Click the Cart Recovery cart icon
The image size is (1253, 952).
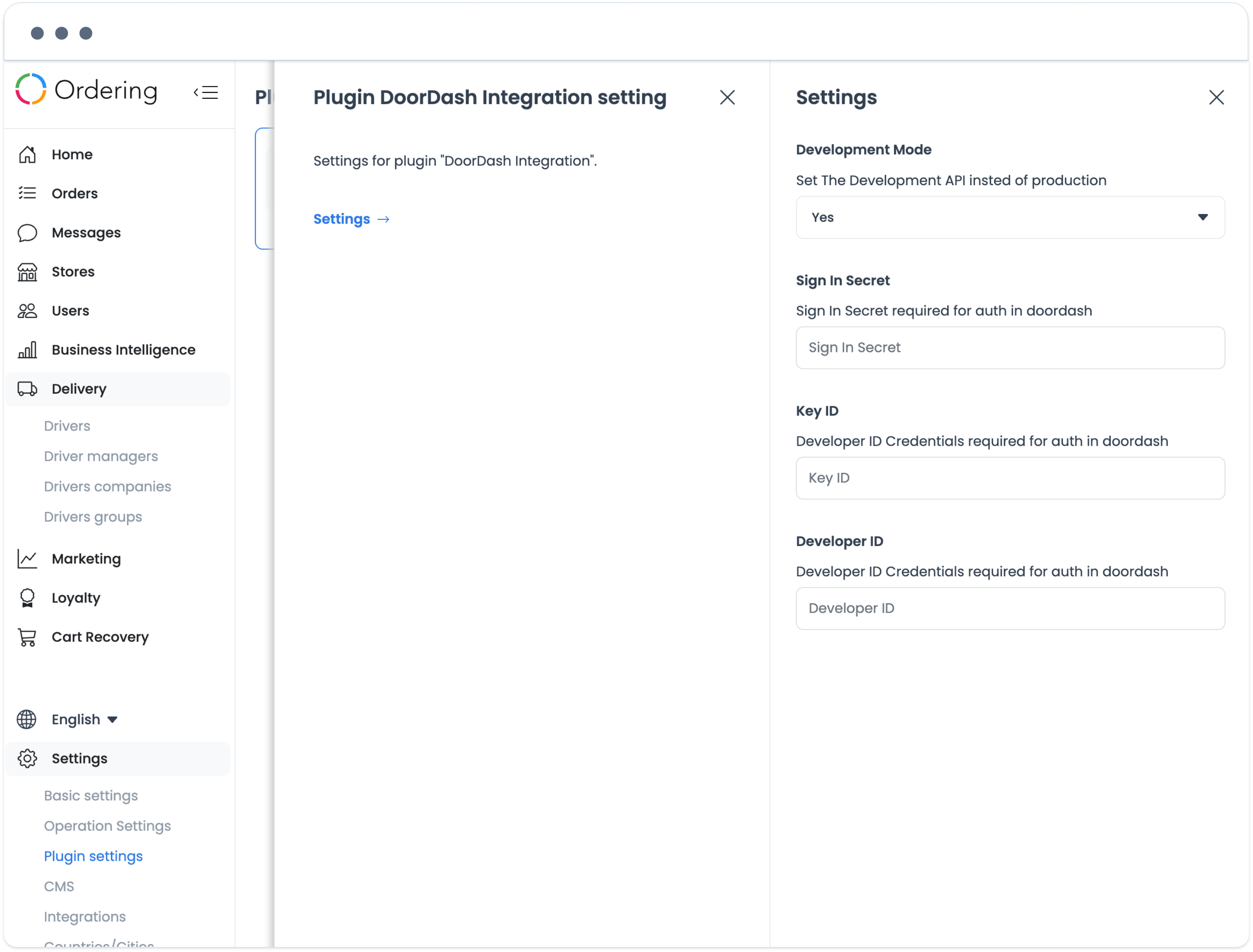pyautogui.click(x=27, y=637)
